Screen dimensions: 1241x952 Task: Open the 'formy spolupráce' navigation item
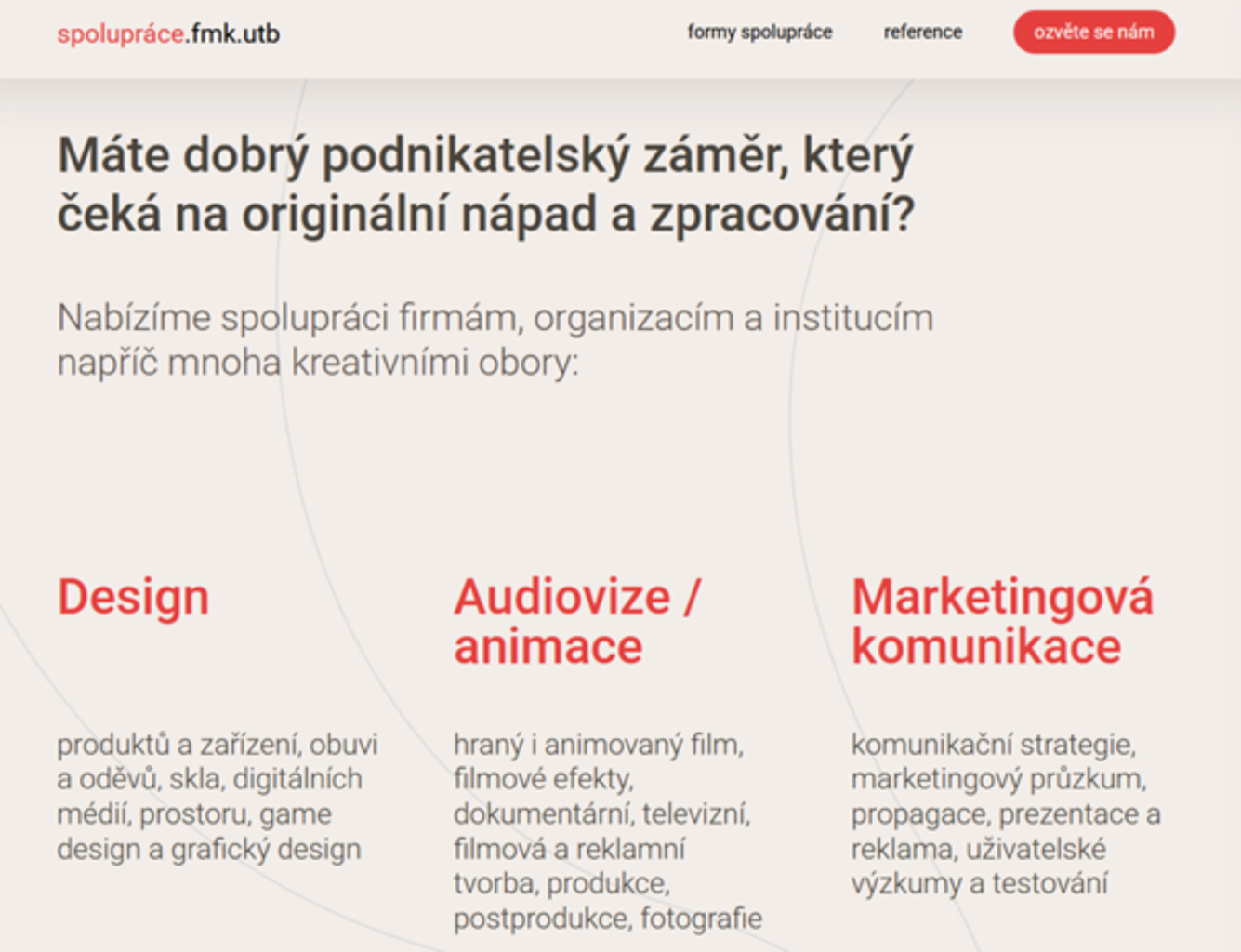click(x=759, y=33)
